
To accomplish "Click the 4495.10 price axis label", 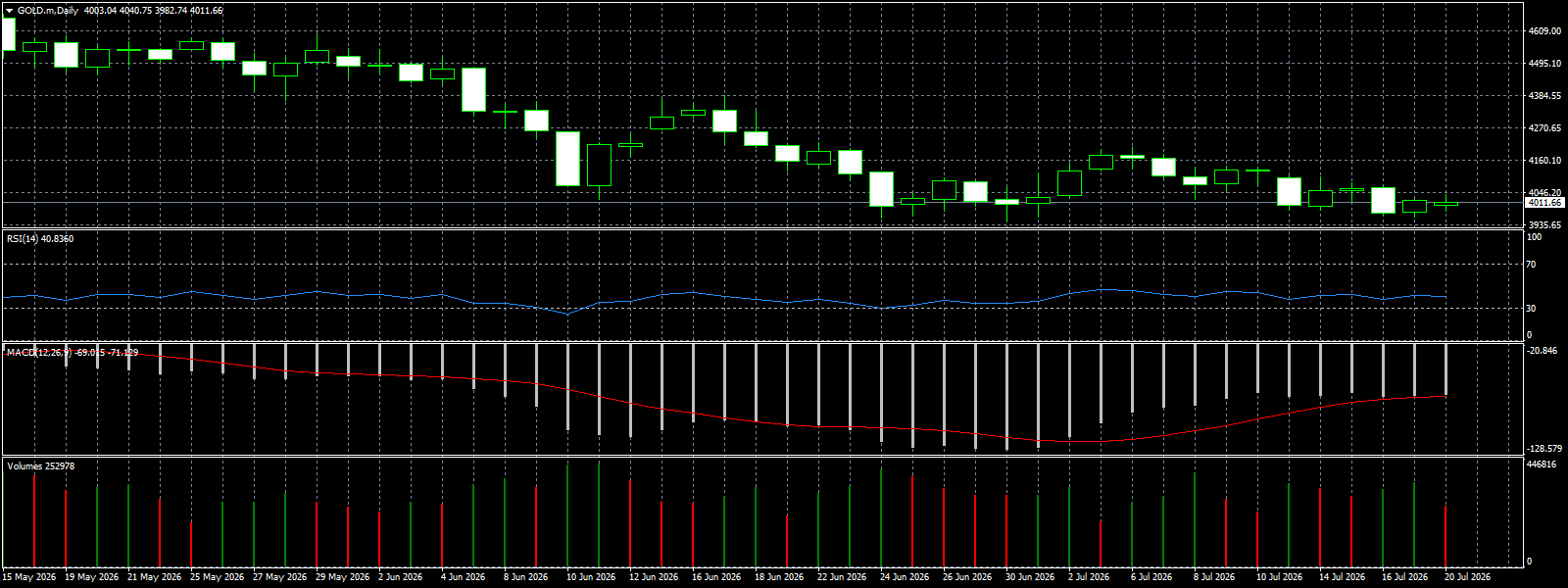I will point(1544,64).
